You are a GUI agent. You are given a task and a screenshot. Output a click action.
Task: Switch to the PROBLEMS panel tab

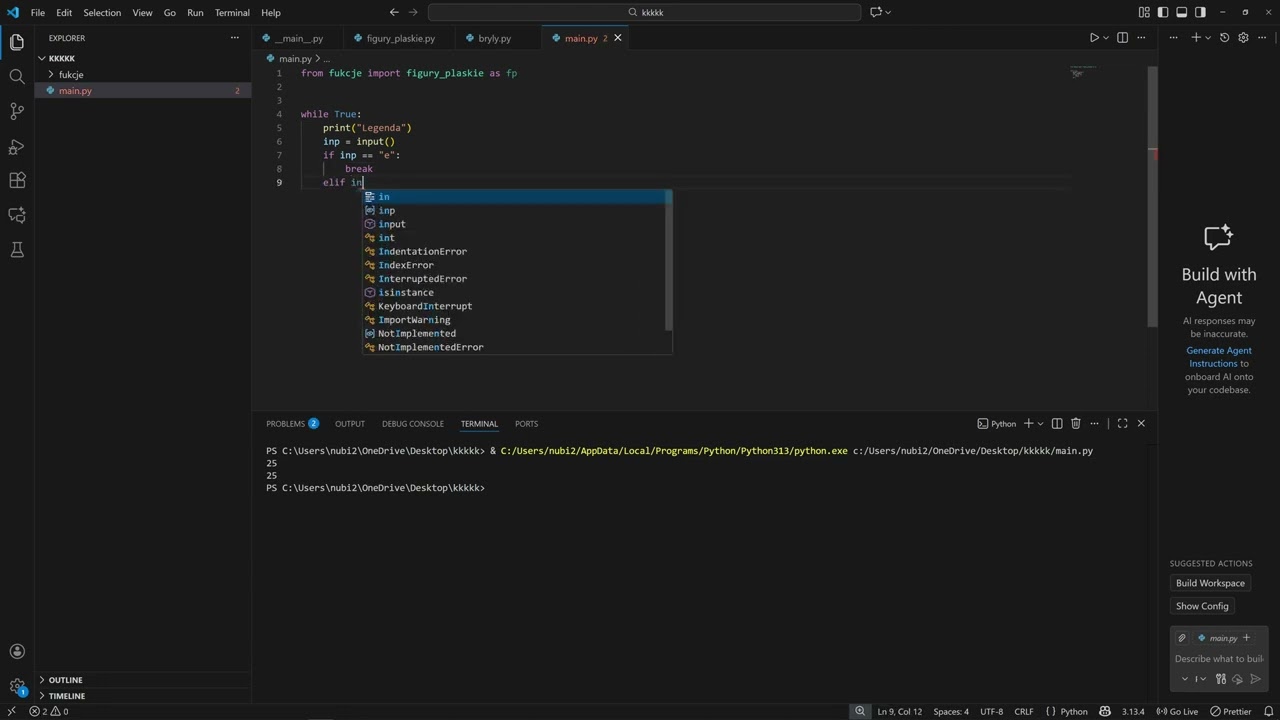[x=292, y=423]
